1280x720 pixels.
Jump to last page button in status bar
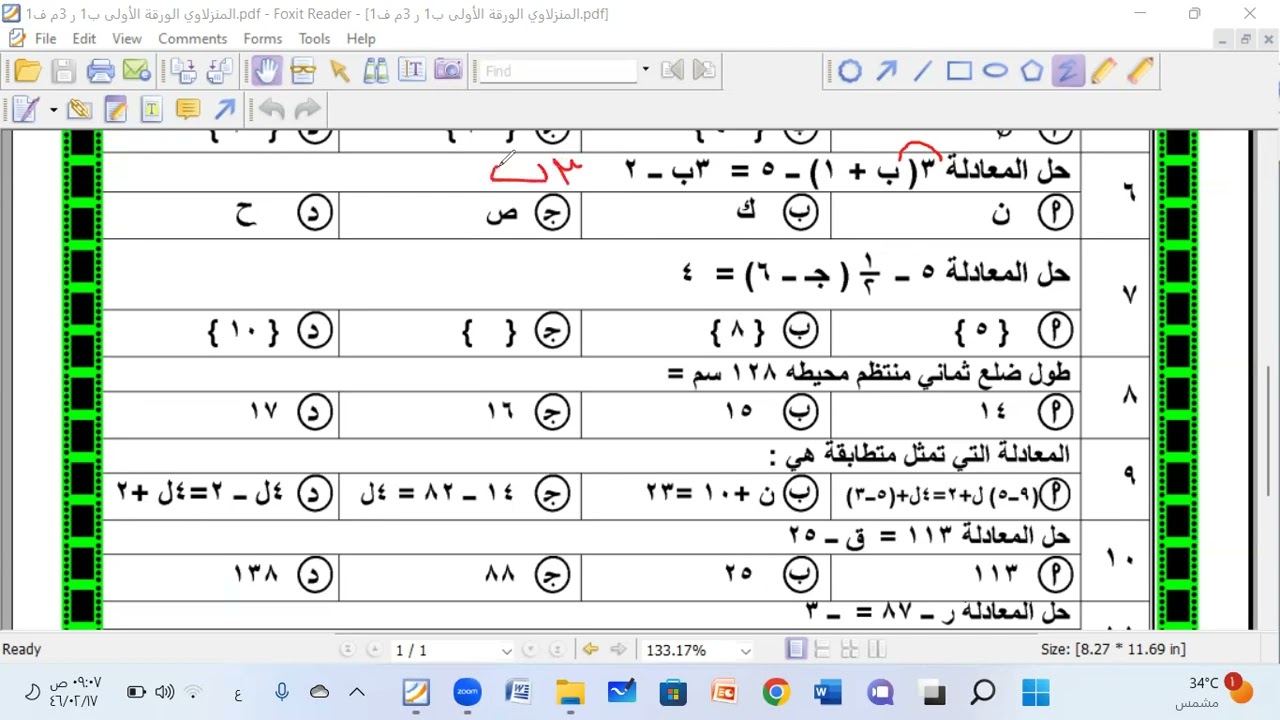pyautogui.click(x=557, y=650)
